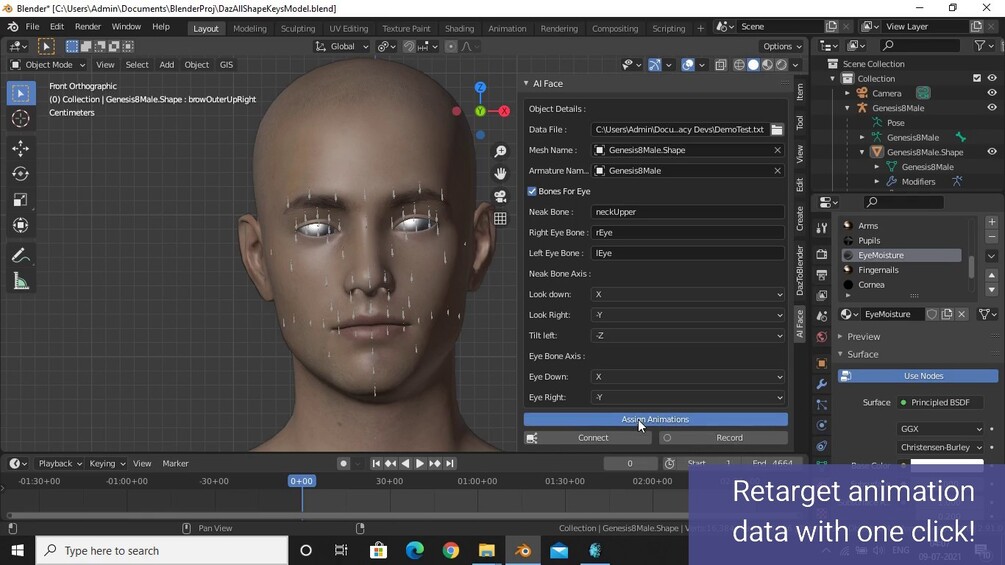Uncheck the Bones For Eye checkbox

tap(533, 191)
